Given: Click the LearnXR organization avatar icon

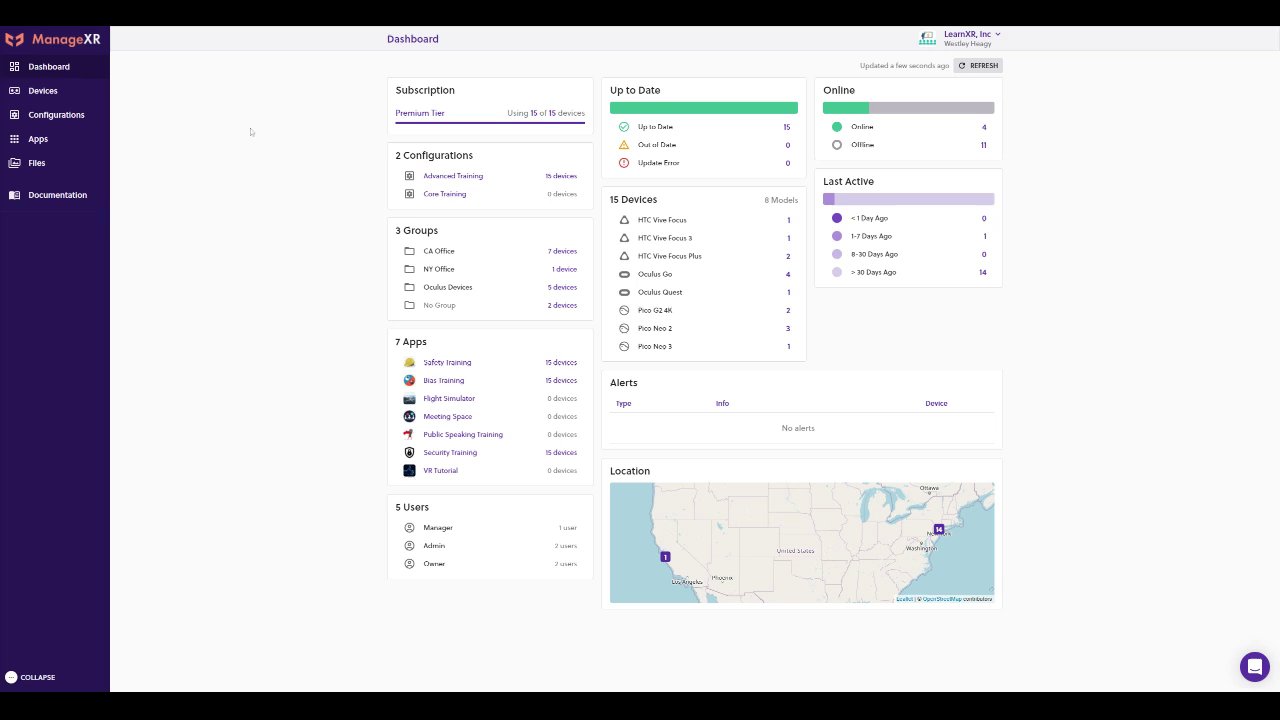Looking at the screenshot, I should pyautogui.click(x=927, y=38).
